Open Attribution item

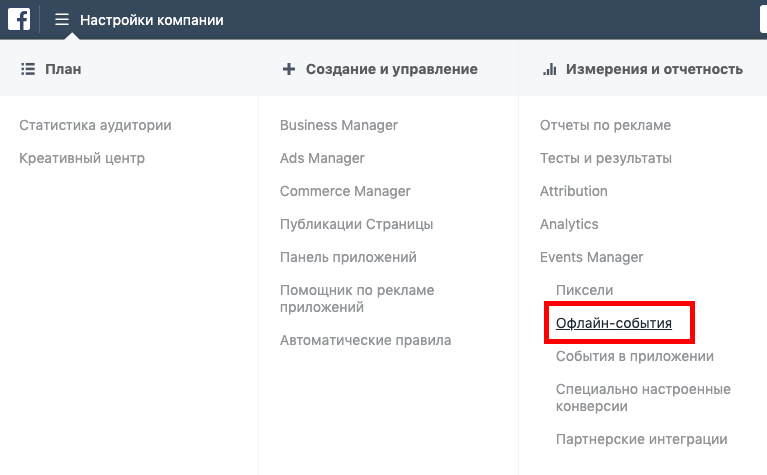point(573,191)
